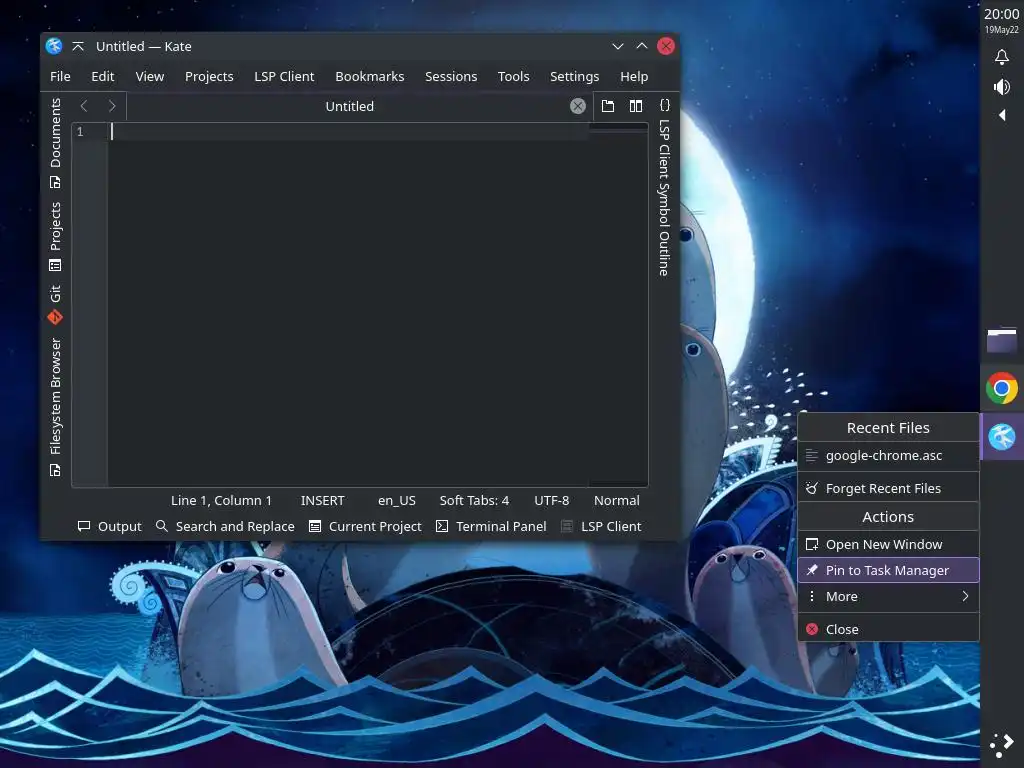
Task: Select Pin to Task Manager
Action: click(x=888, y=570)
